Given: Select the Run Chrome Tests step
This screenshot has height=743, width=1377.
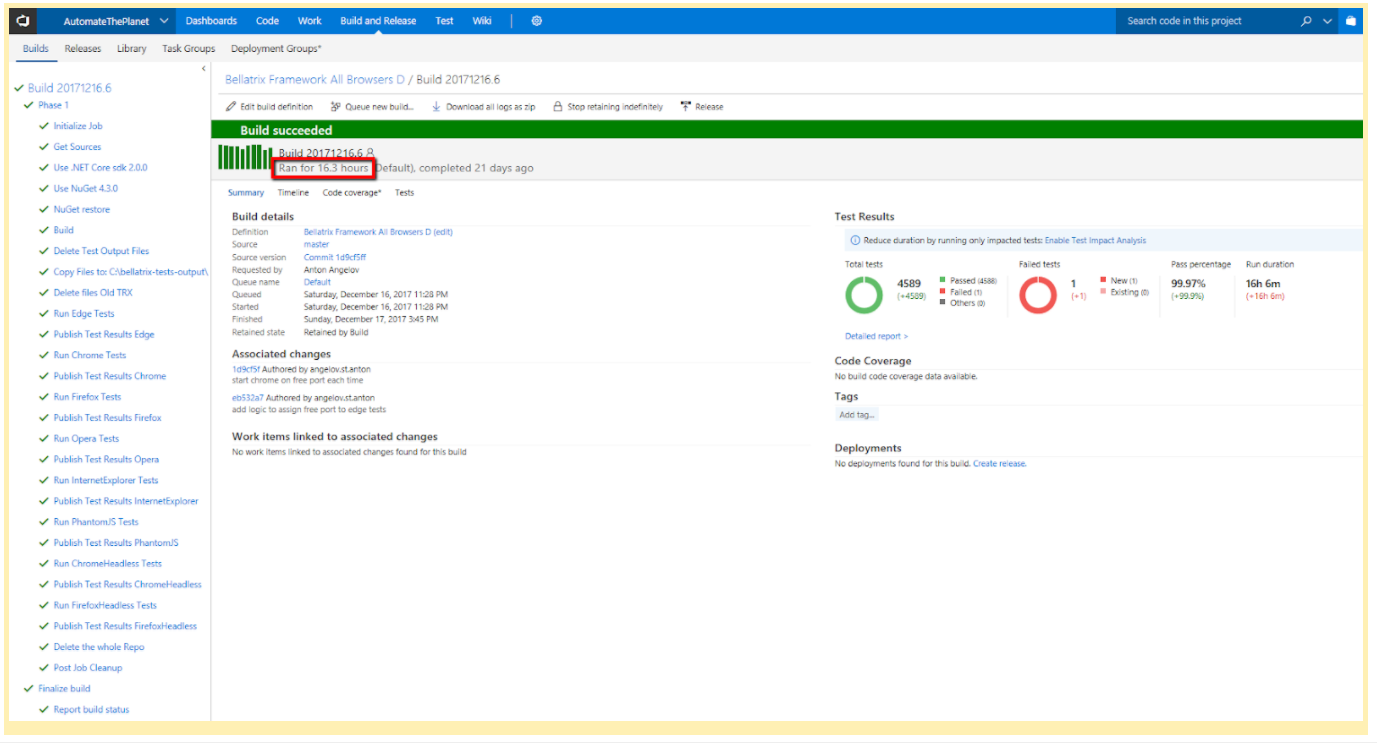Looking at the screenshot, I should pos(90,355).
